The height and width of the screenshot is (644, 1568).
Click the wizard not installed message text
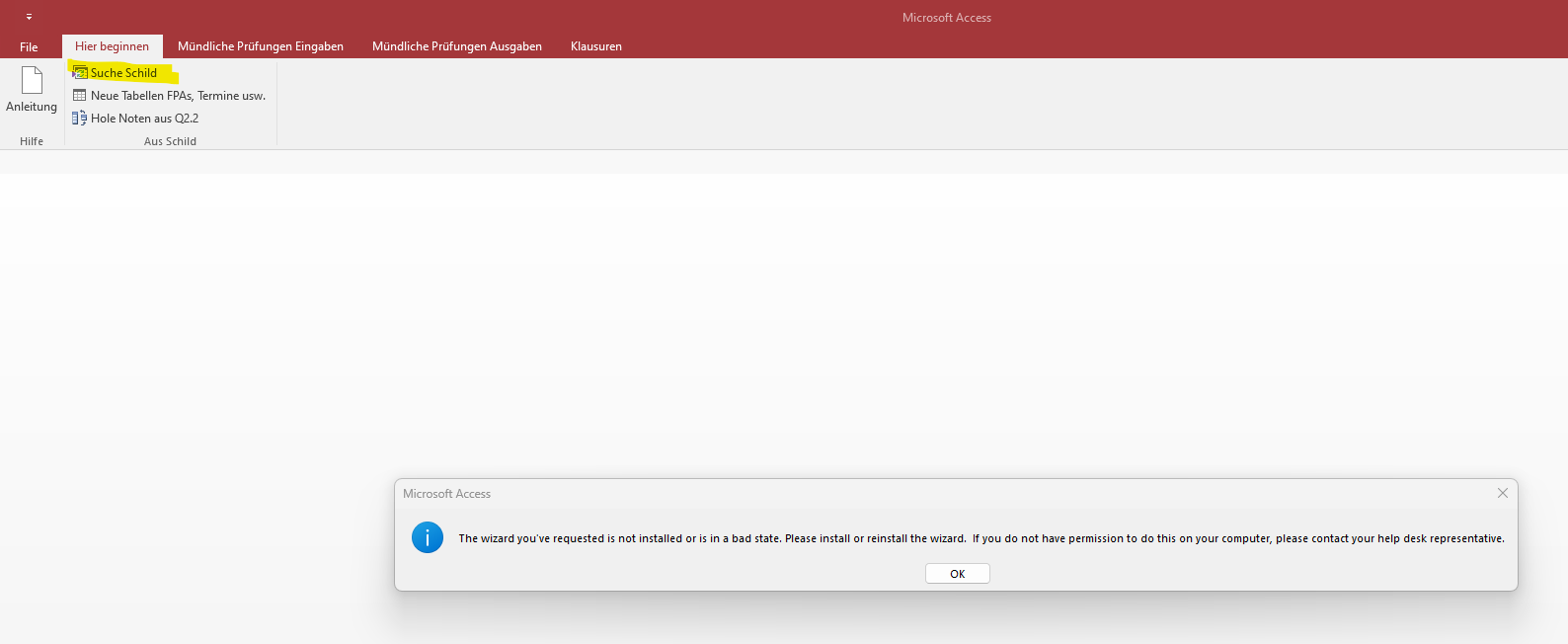tap(981, 538)
